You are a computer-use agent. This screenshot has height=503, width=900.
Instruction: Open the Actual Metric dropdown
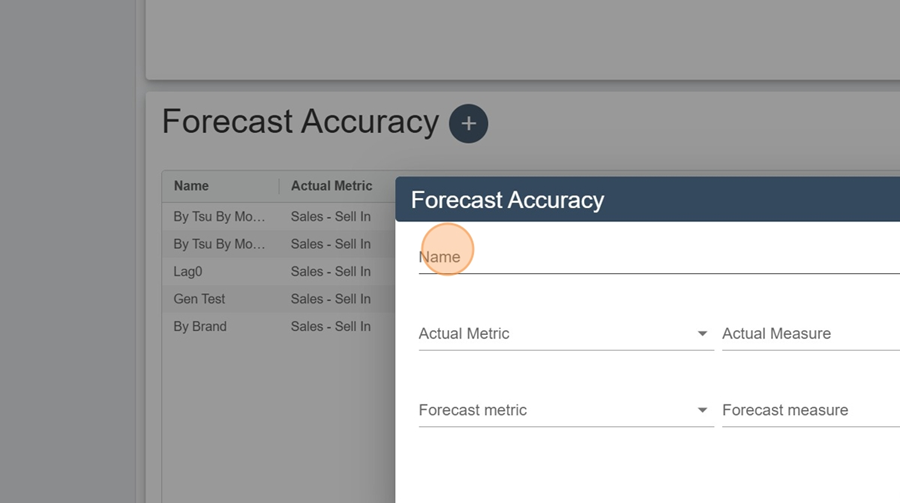click(566, 334)
